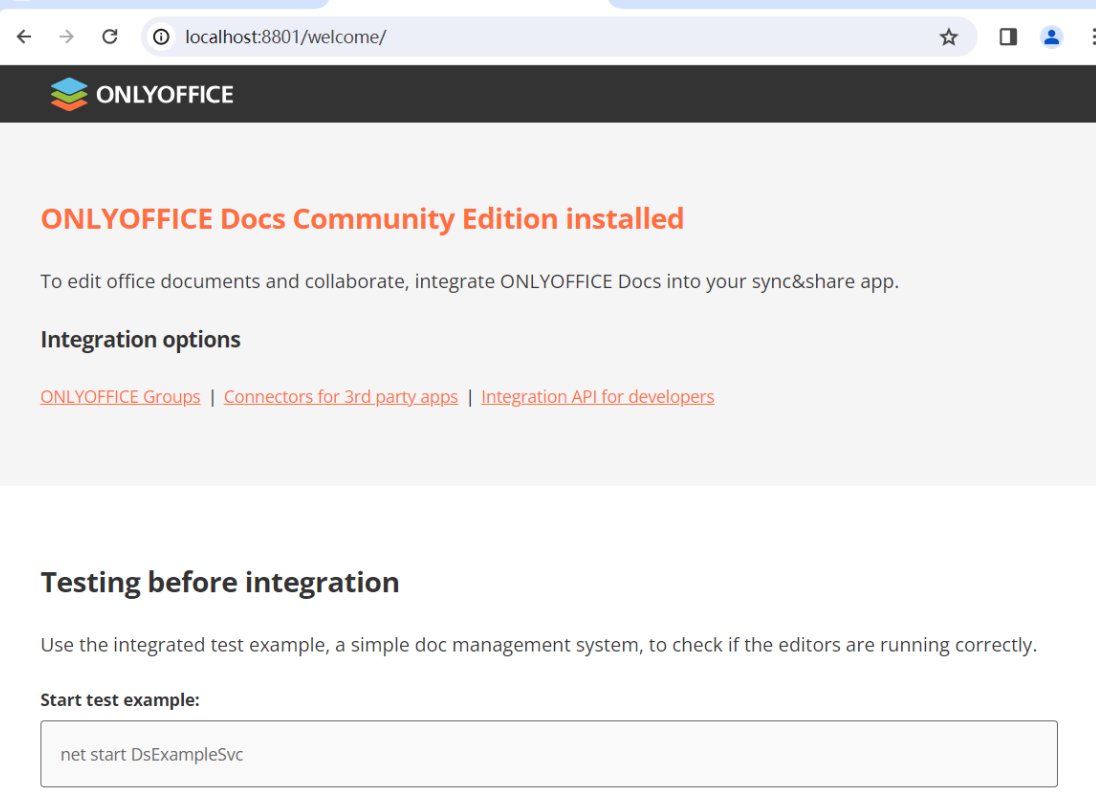
Task: Reload the welcome page
Action: (110, 37)
